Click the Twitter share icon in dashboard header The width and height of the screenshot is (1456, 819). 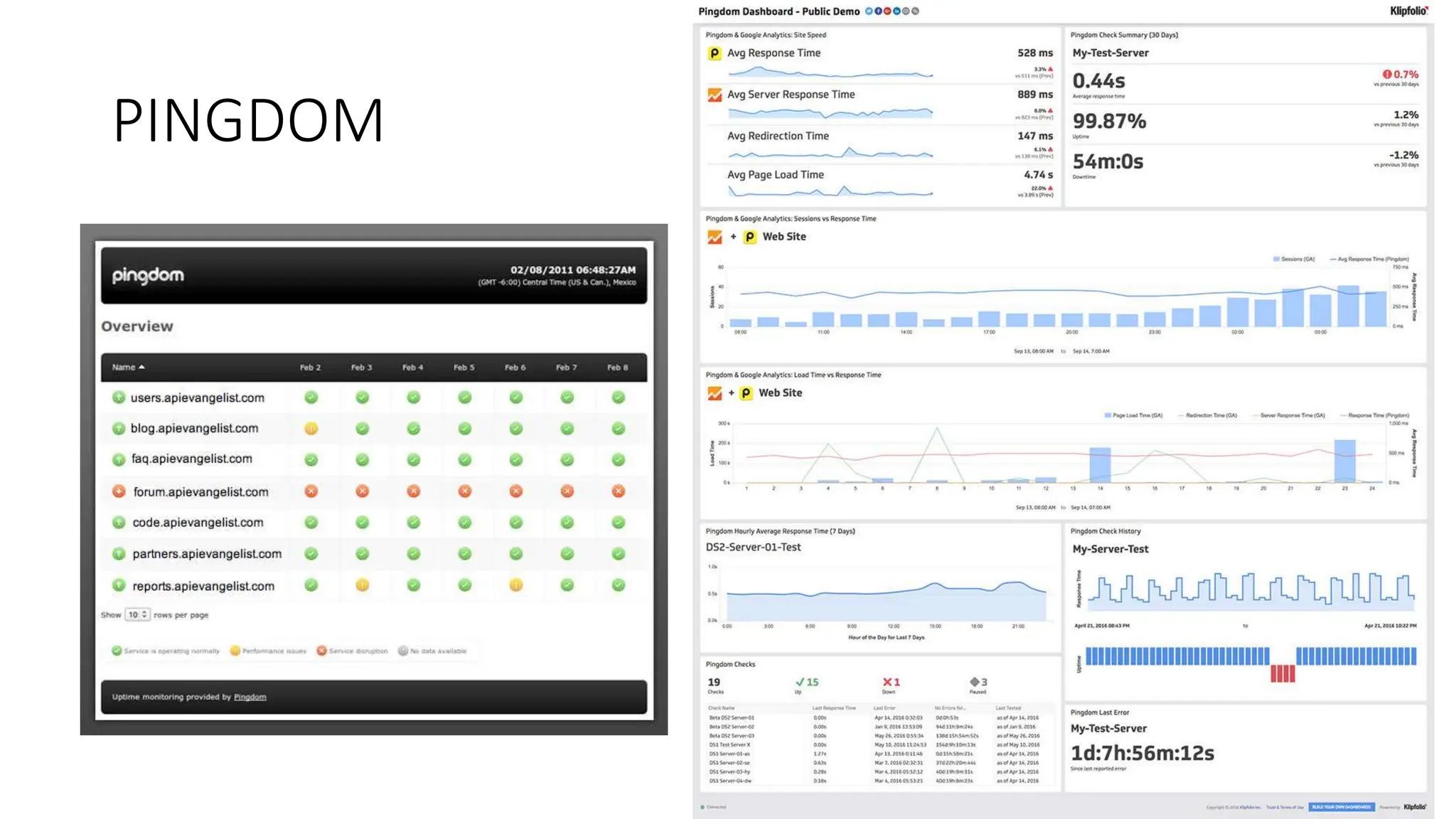coord(869,11)
